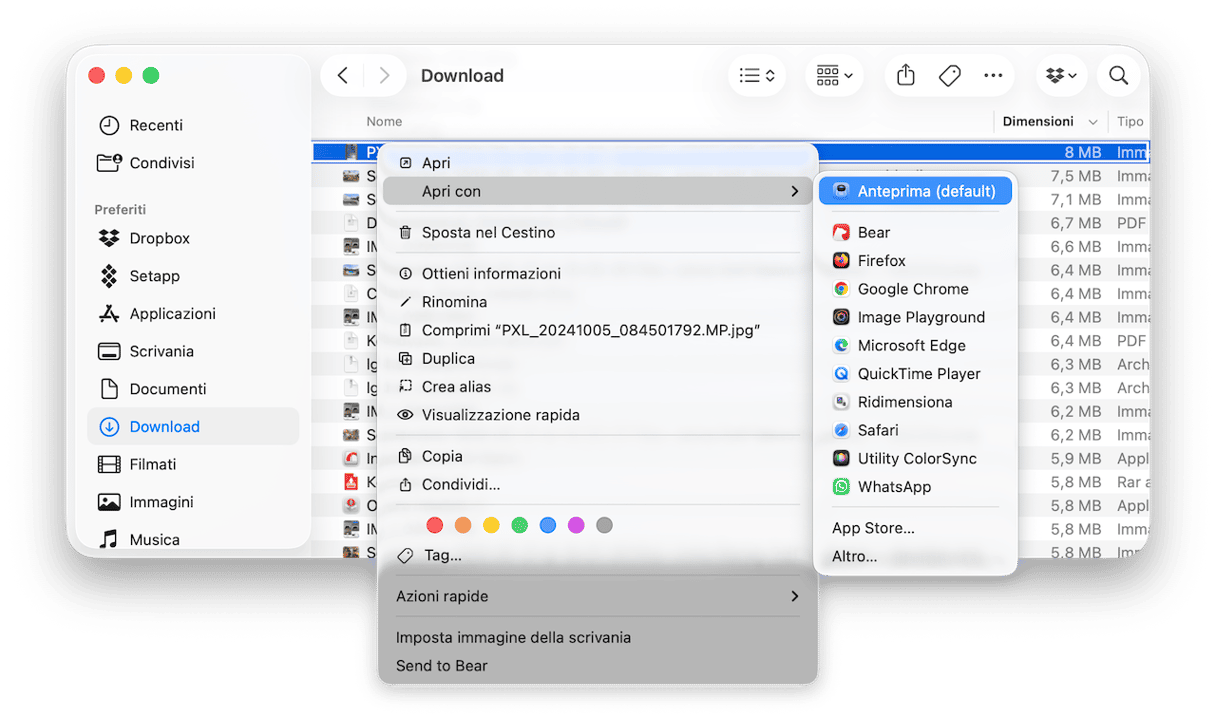The image size is (1216, 717).
Task: Choose Duplica in the context menu
Action: pyautogui.click(x=598, y=358)
